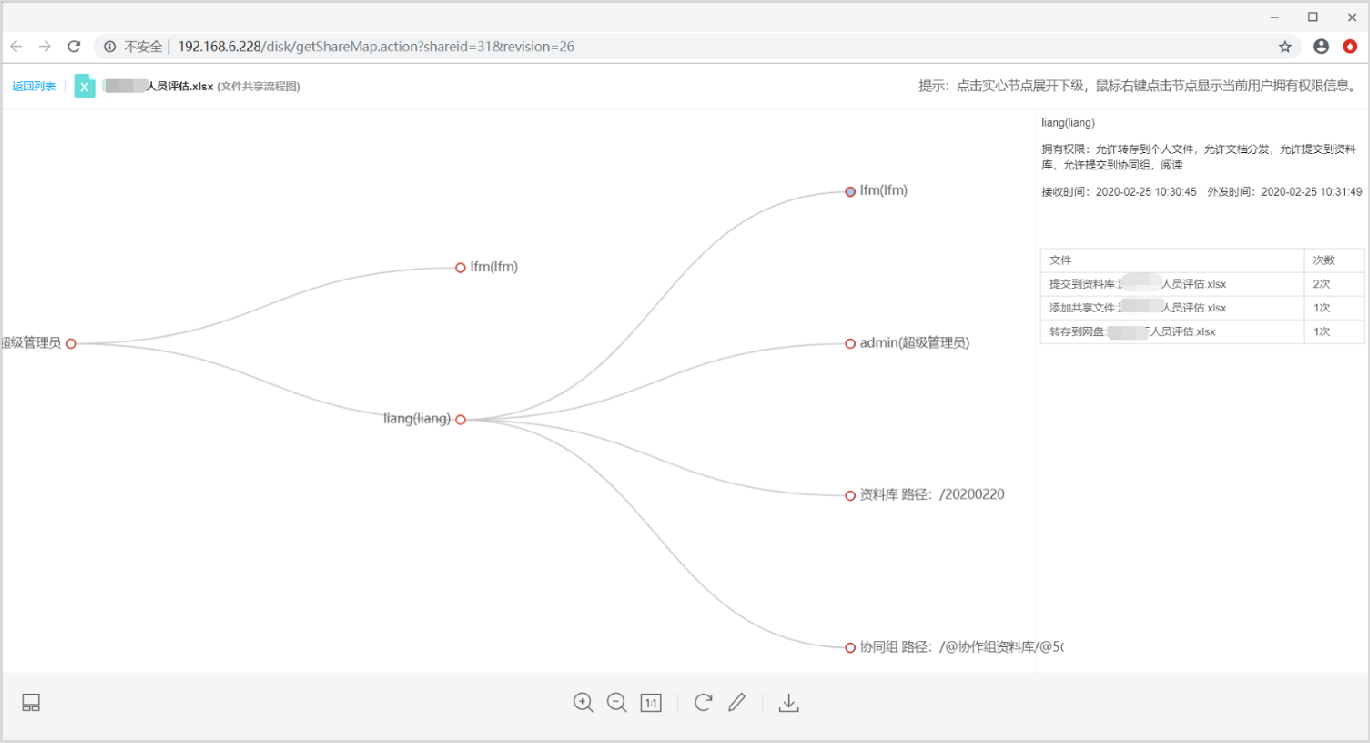
Task: Click the browser address bar URL
Action: pyautogui.click(x=375, y=46)
